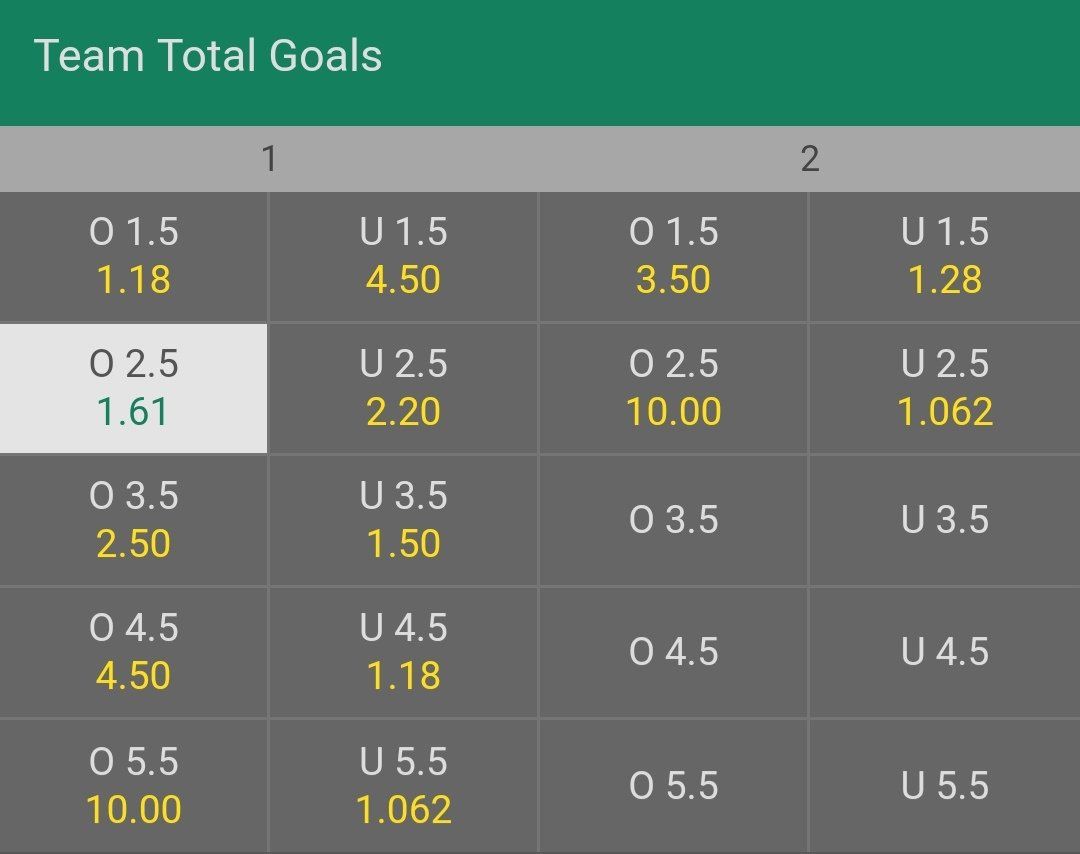Screen dimensions: 1080x854
Task: Select team 1 Over 1.5 at 1.18
Action: tap(134, 257)
